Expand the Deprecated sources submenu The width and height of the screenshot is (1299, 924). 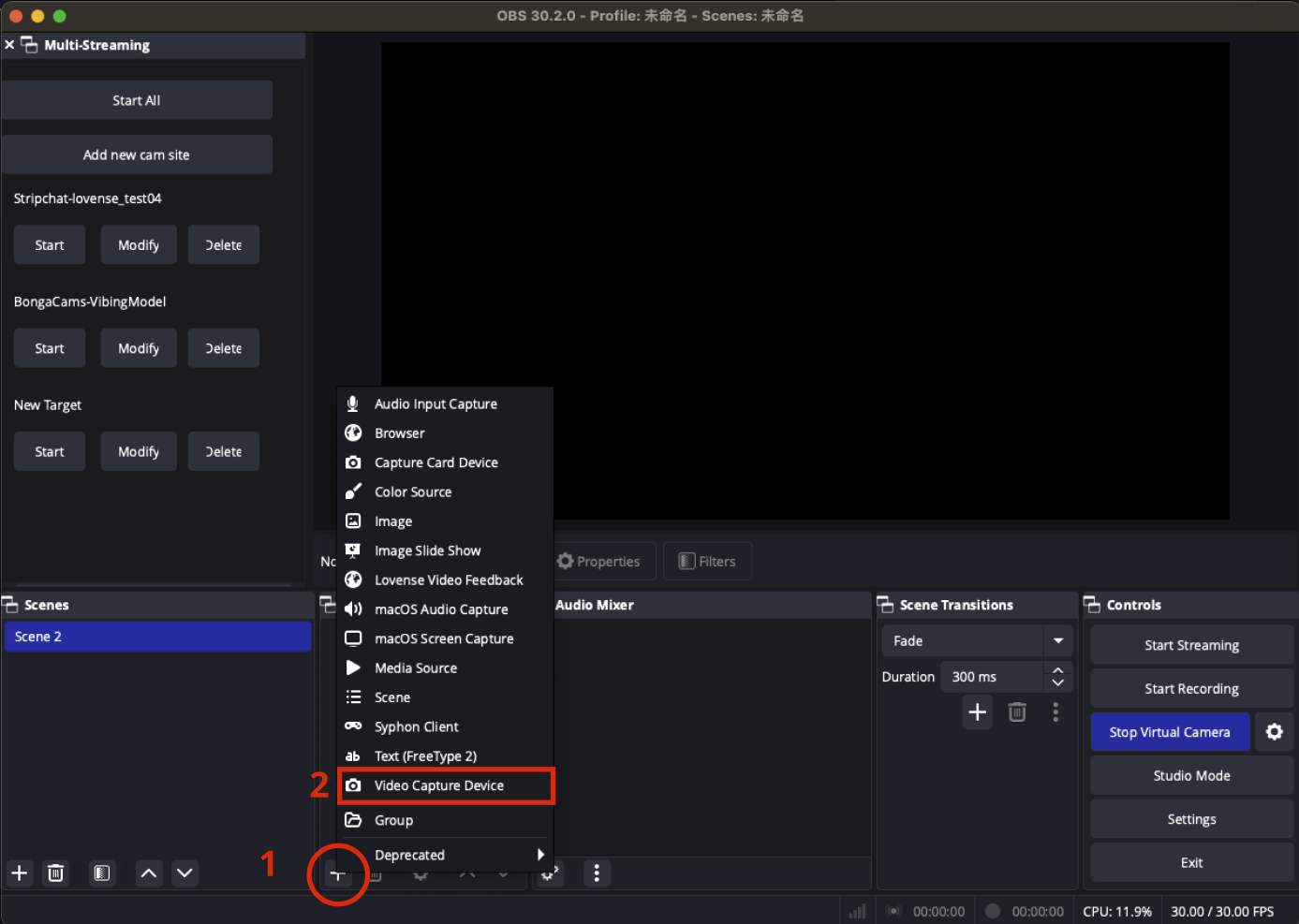[x=445, y=855]
